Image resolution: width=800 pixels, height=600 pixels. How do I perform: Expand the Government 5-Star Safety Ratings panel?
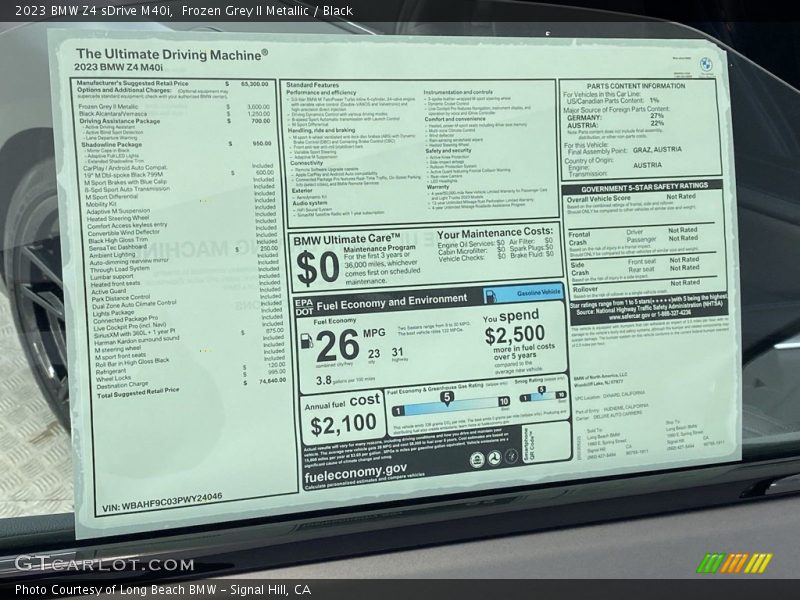pyautogui.click(x=646, y=187)
